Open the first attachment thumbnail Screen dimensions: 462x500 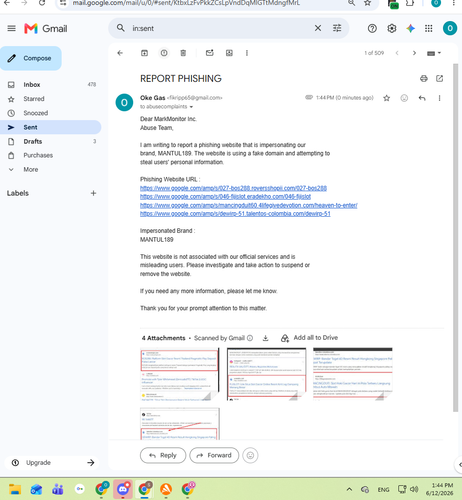click(x=180, y=374)
